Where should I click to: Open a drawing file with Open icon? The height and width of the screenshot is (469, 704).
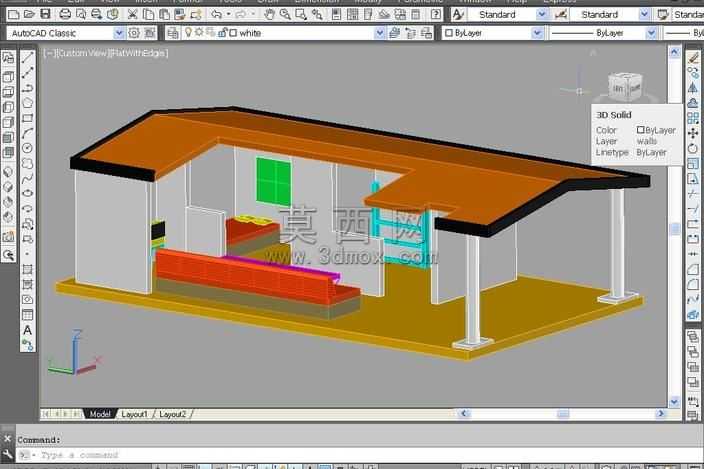tap(29, 15)
